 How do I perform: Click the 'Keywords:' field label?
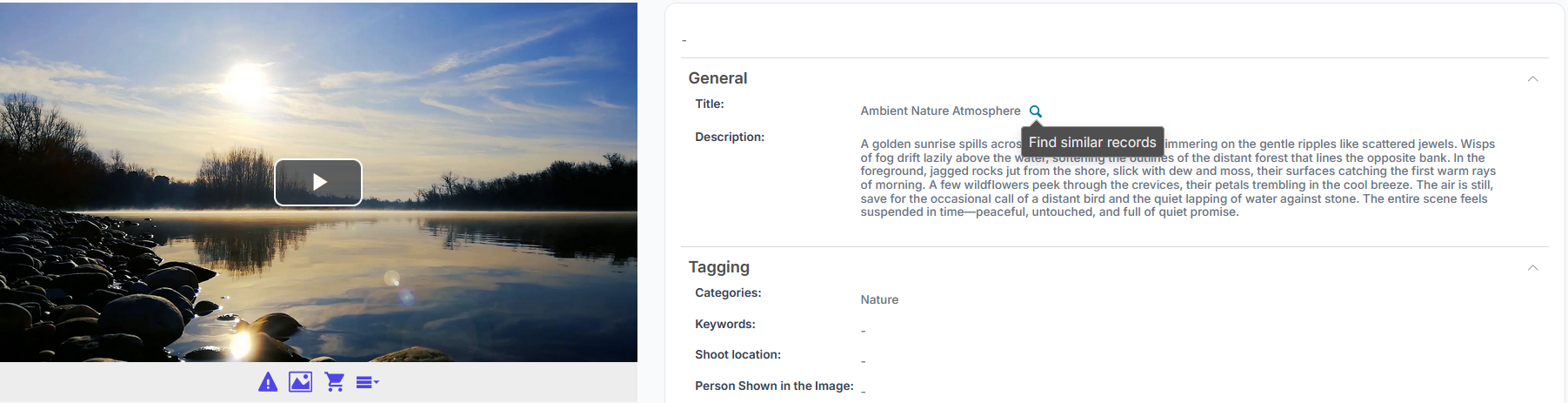pyautogui.click(x=725, y=325)
